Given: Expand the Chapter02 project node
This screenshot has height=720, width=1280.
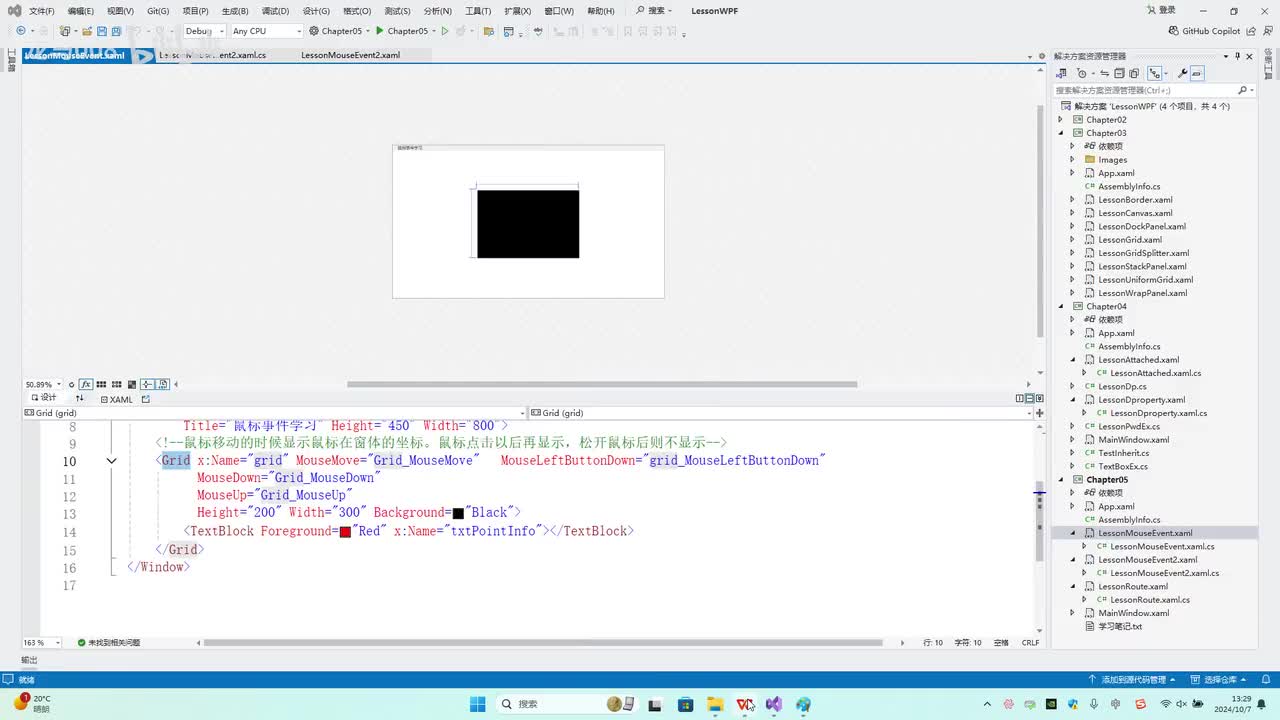Looking at the screenshot, I should [x=1062, y=120].
